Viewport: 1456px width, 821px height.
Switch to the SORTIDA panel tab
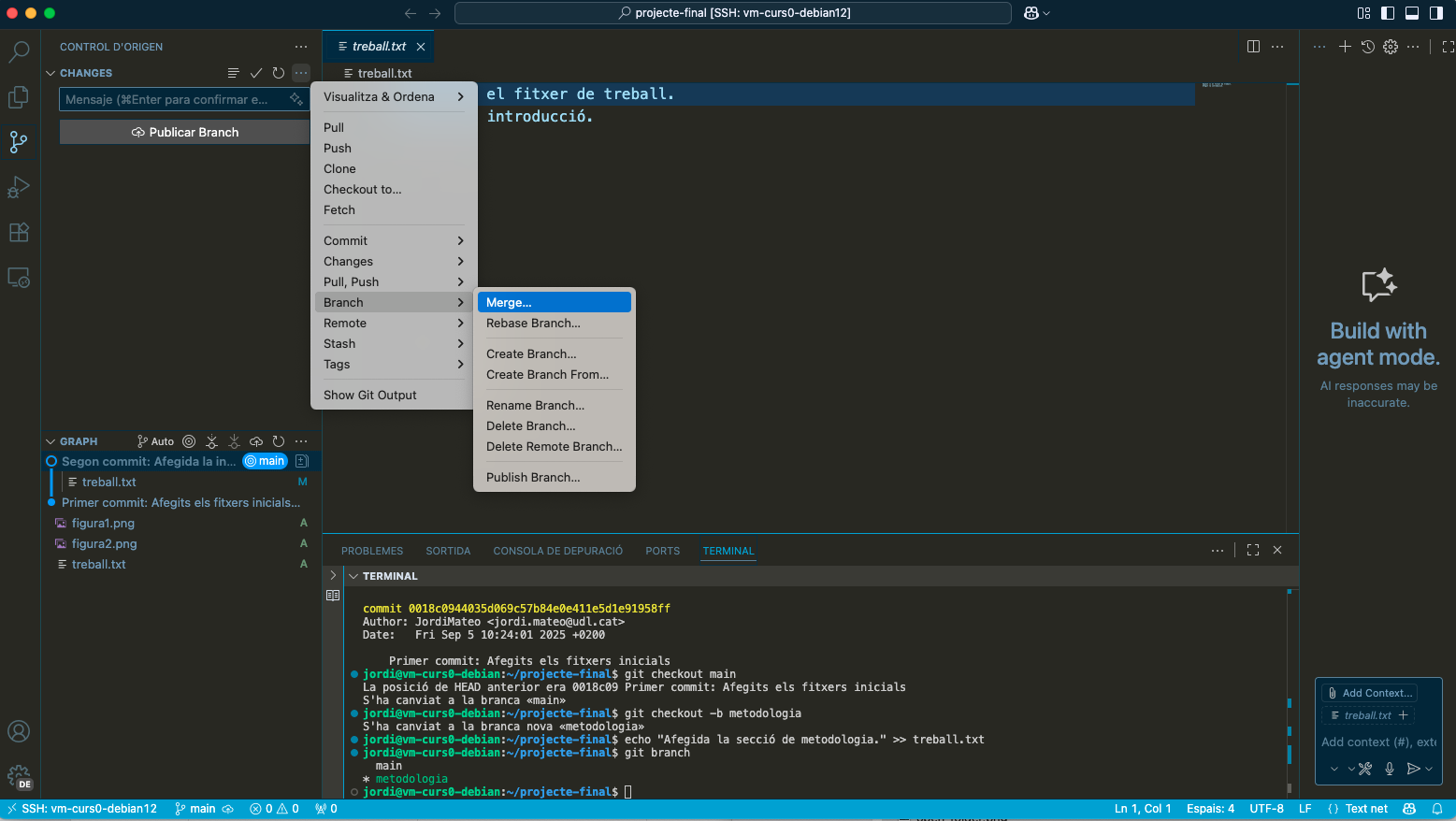[448, 551]
